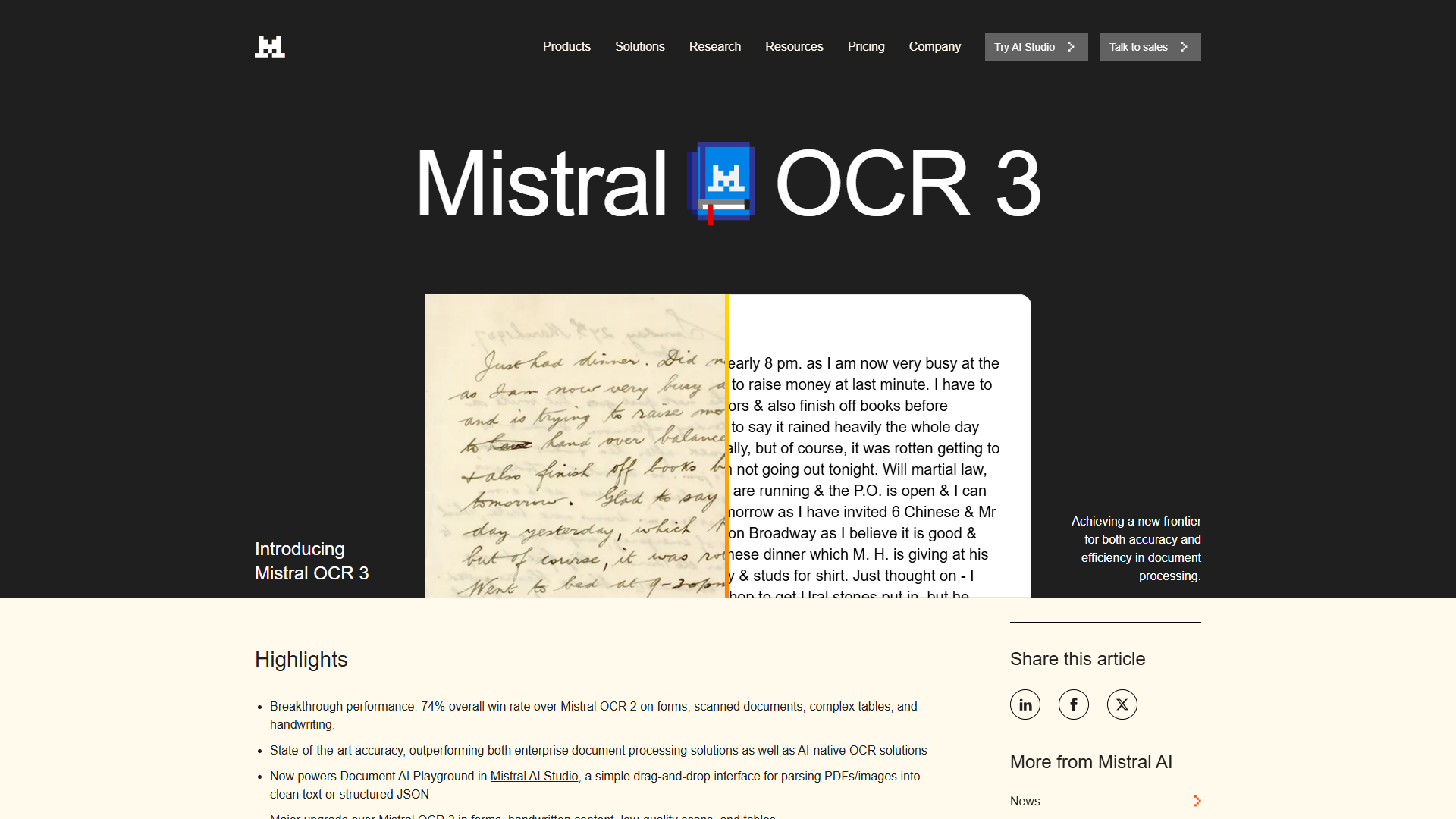Open the Solutions menu
The height and width of the screenshot is (819, 1456).
639,46
